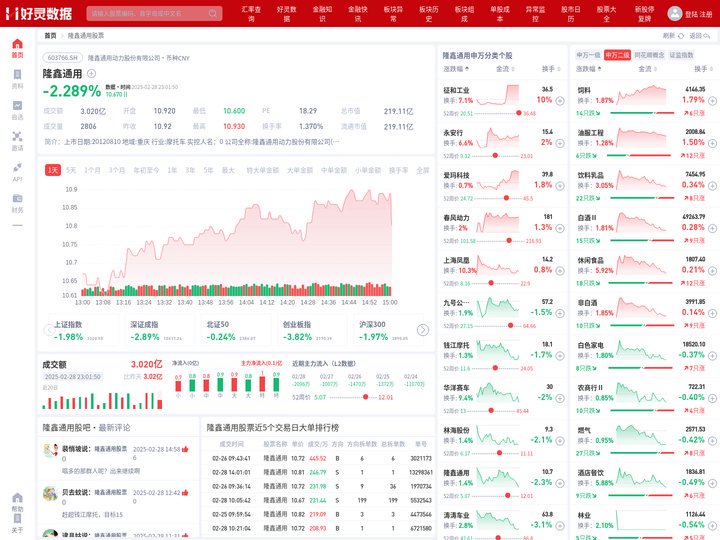Sort sector list by 金流 arrow
Screen dimensions: 720x540
[x=655, y=69]
